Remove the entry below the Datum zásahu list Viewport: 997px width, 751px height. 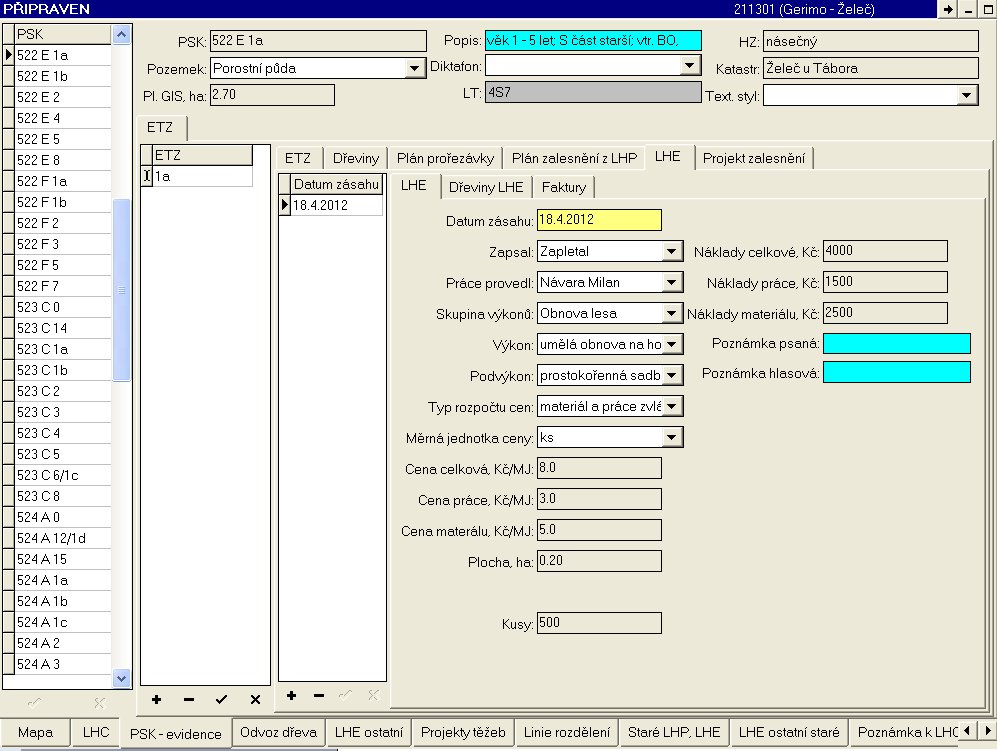(x=319, y=696)
